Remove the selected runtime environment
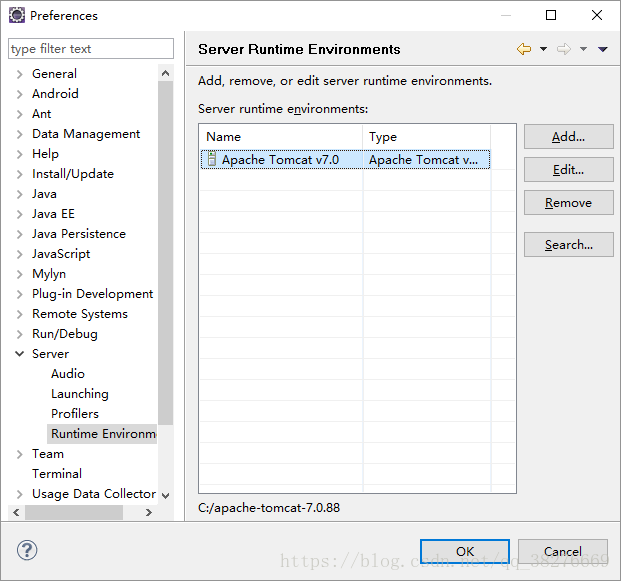The height and width of the screenshot is (581, 621). (x=569, y=202)
